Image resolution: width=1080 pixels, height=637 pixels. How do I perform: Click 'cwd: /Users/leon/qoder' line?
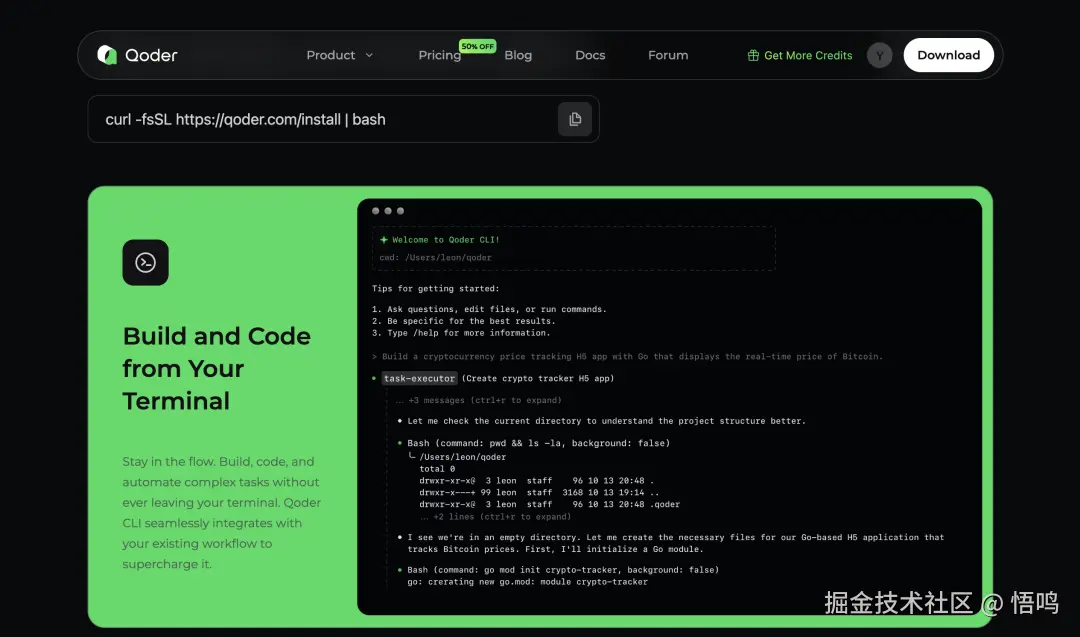[x=435, y=258]
